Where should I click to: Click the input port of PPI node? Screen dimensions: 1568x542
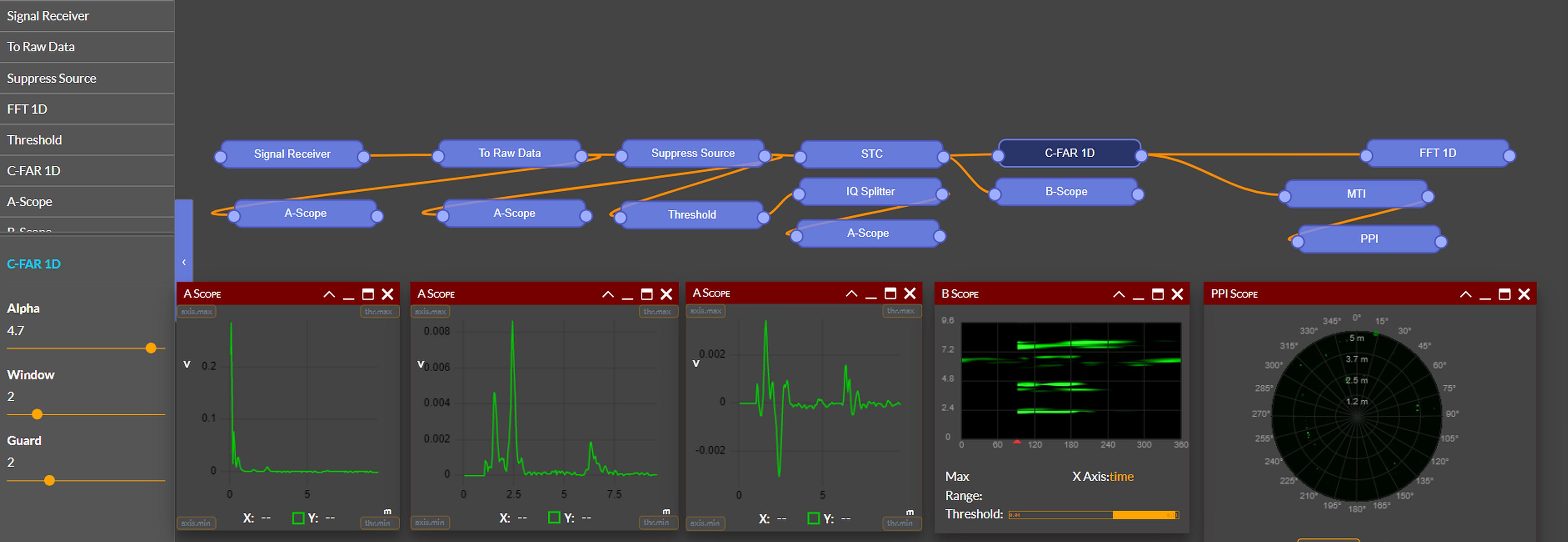(x=1298, y=242)
